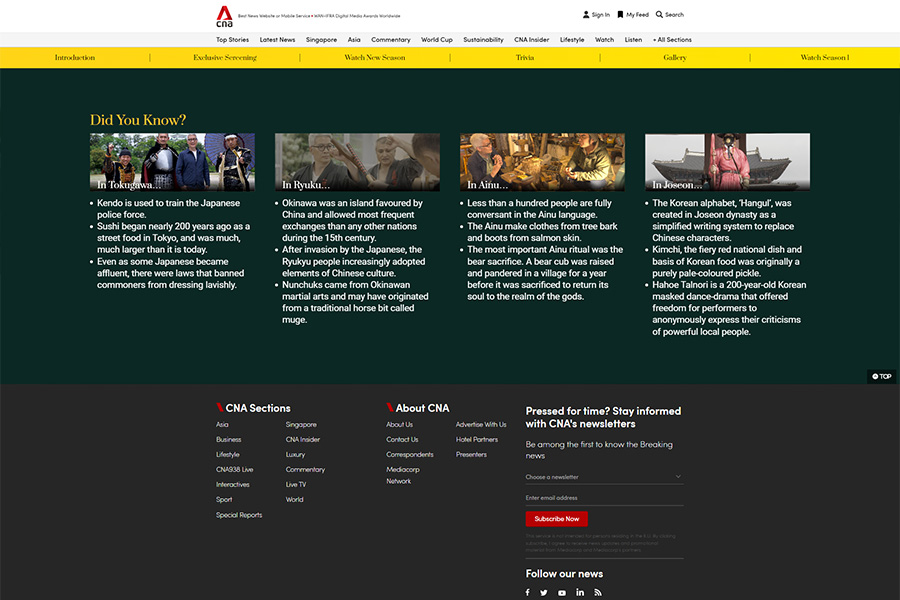Open the Watch Season 1 tab
900x600 pixels.
point(825,57)
